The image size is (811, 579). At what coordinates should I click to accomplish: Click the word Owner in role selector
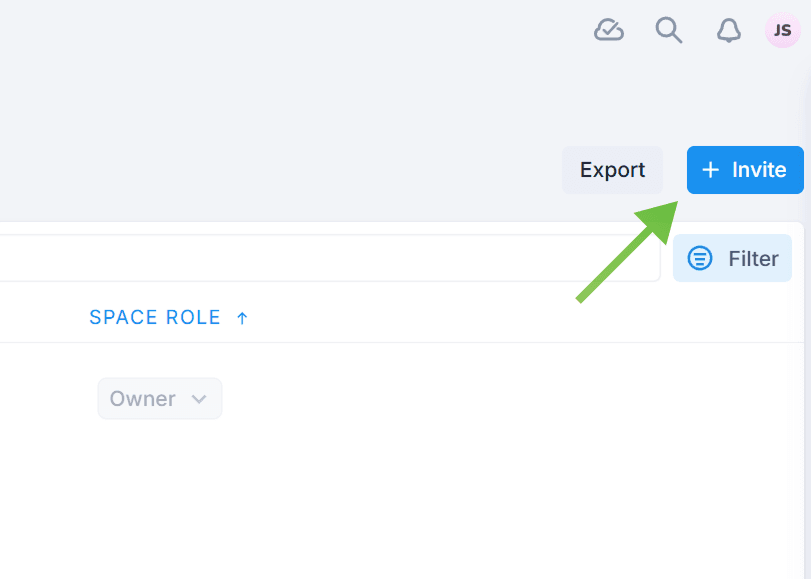tap(143, 399)
